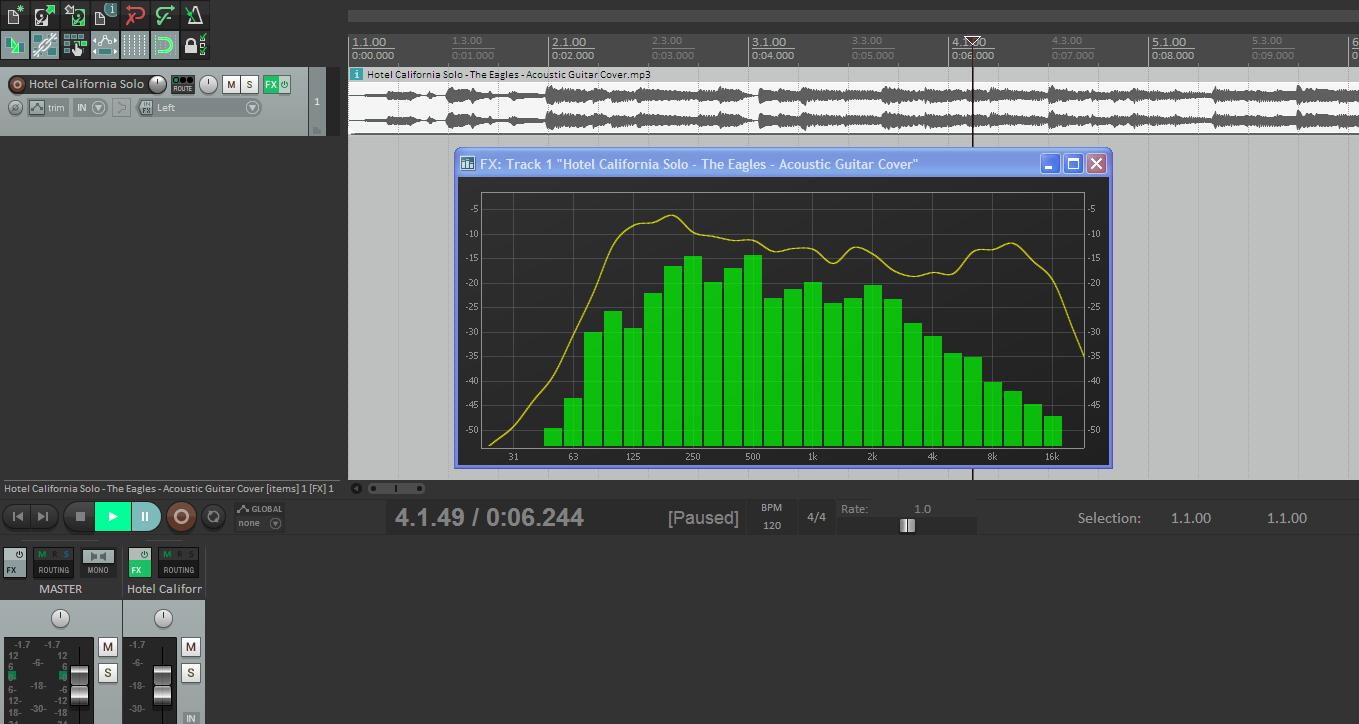Open the IN record monitoring dropdown

(x=98, y=108)
